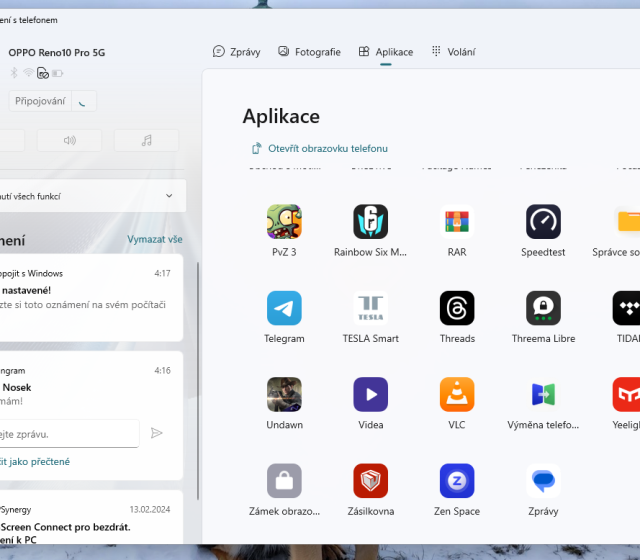Launch the VLC app
This screenshot has height=560, width=640.
pyautogui.click(x=457, y=394)
